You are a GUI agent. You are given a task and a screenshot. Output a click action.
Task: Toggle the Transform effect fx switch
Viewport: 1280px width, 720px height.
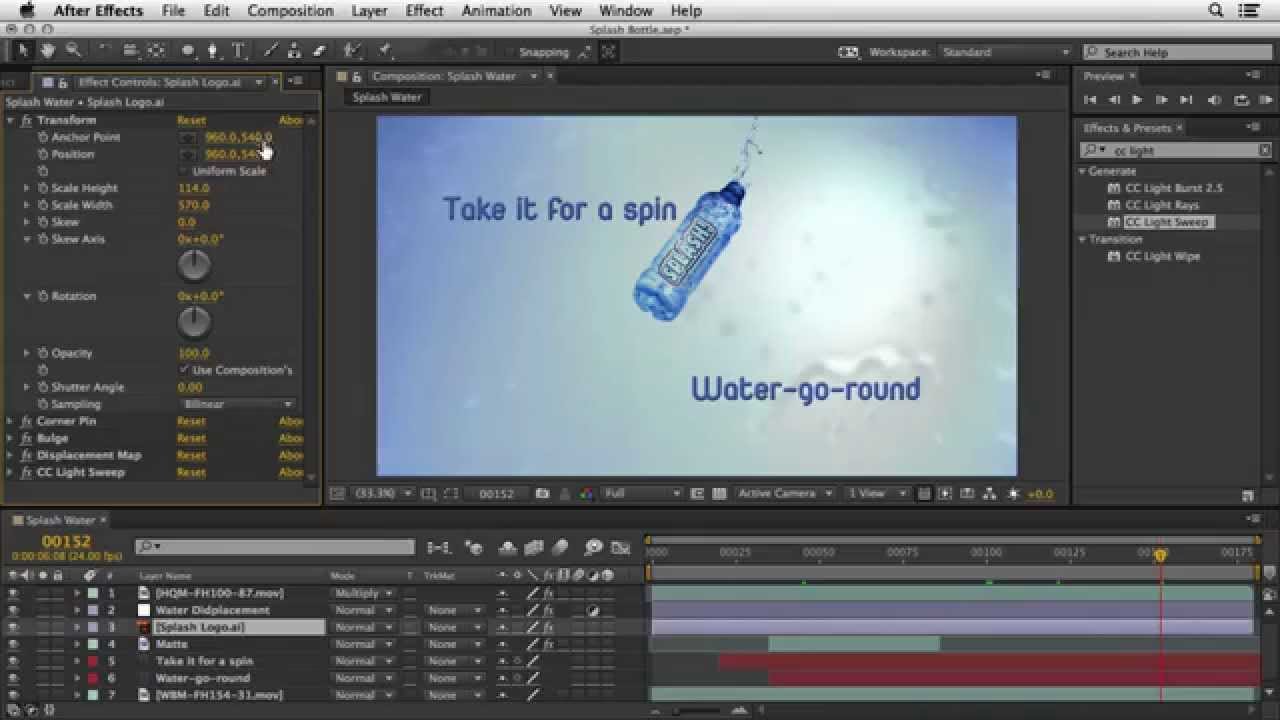click(27, 120)
